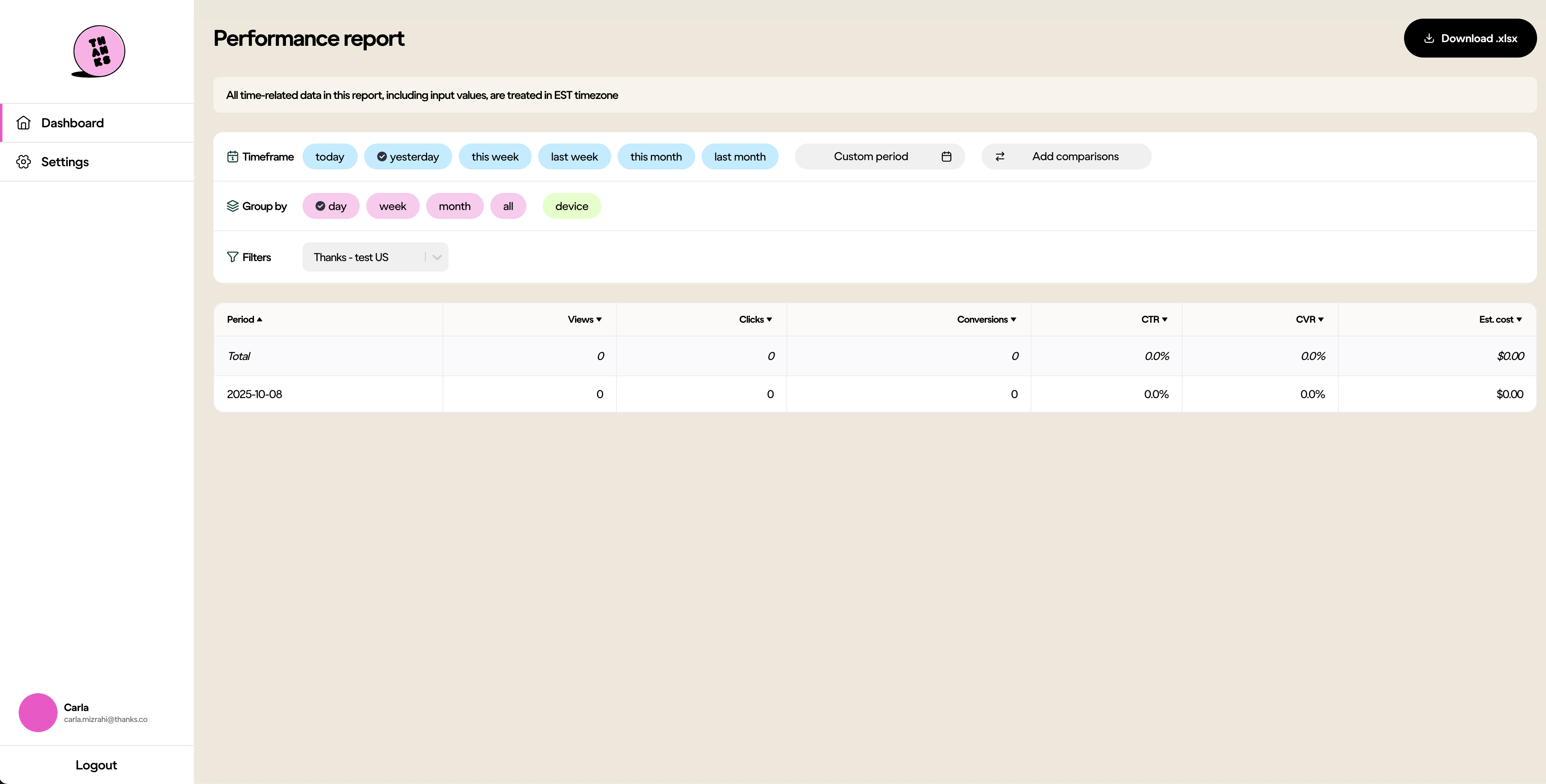Open the Settings menu item
The height and width of the screenshot is (784, 1546).
point(65,162)
